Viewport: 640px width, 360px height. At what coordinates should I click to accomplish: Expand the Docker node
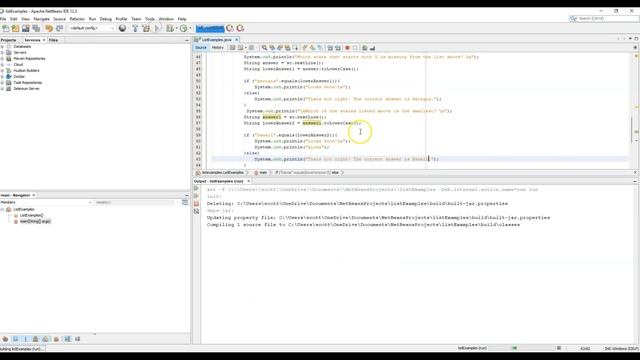point(2,77)
